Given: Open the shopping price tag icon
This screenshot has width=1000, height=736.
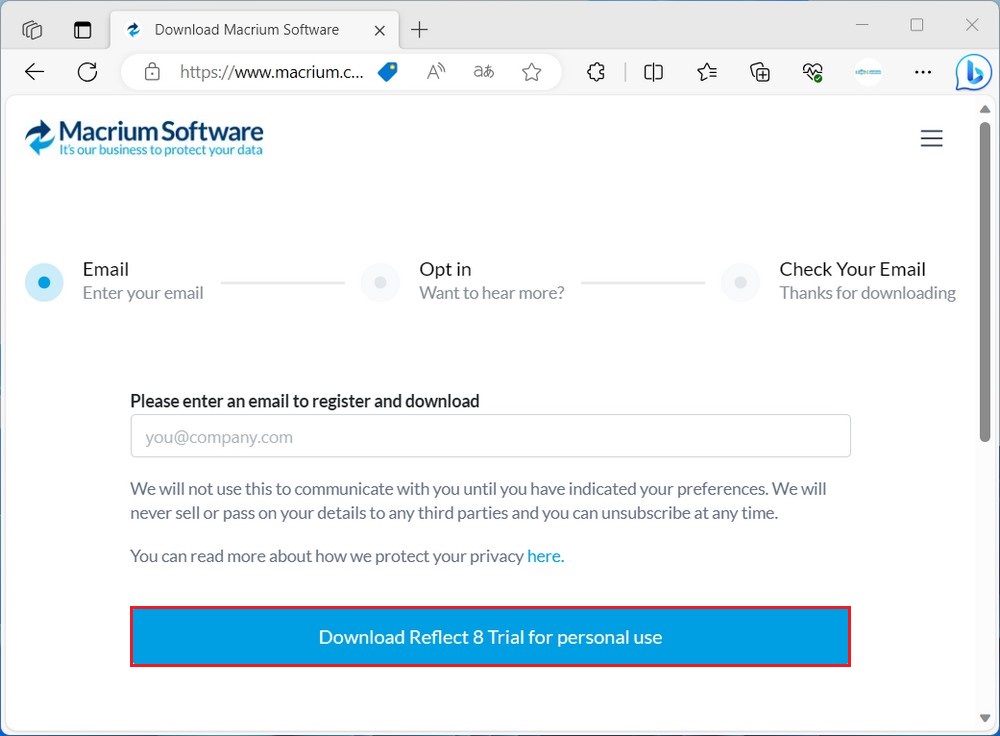Looking at the screenshot, I should point(388,72).
